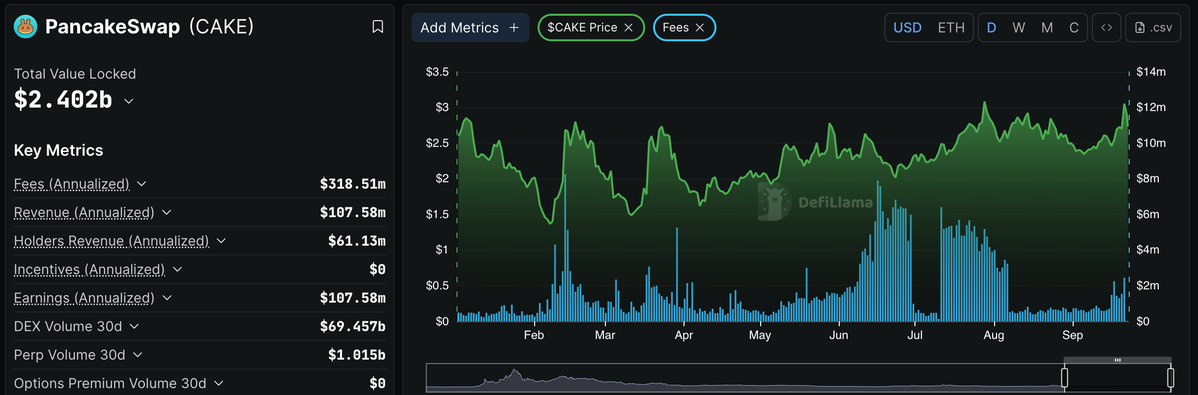Download chart data as .csv

click(x=1152, y=28)
